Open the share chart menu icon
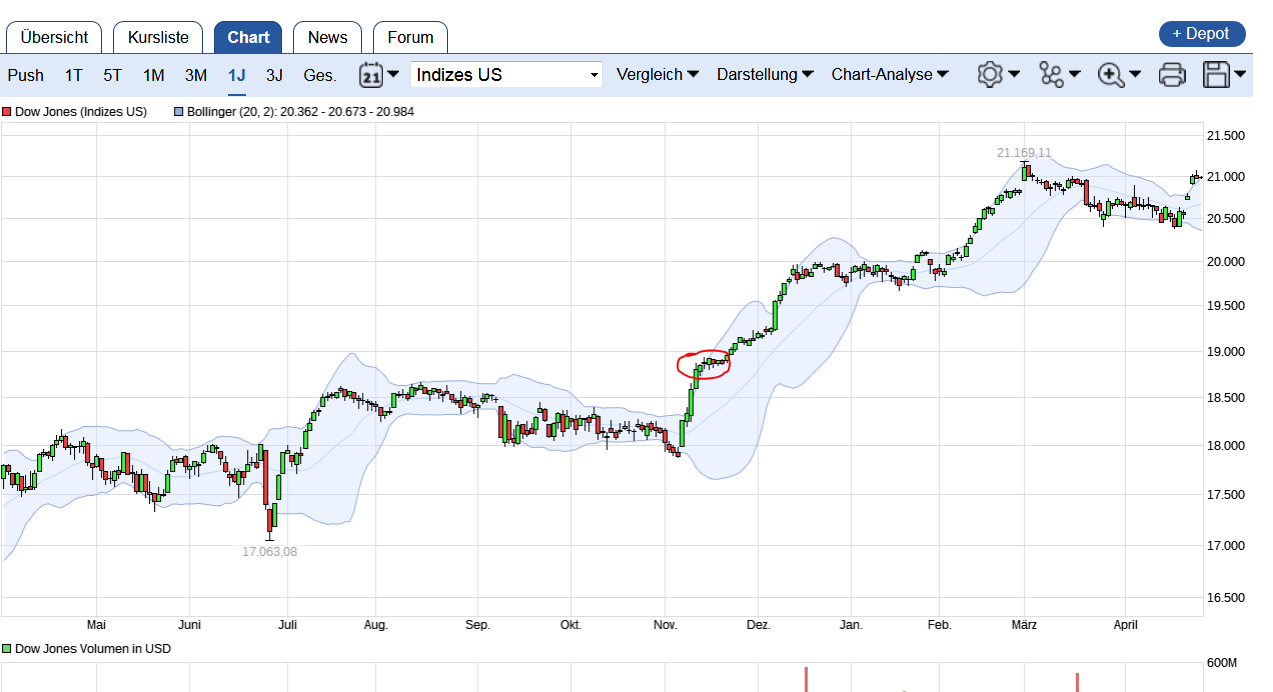The height and width of the screenshot is (692, 1273). tap(1051, 74)
